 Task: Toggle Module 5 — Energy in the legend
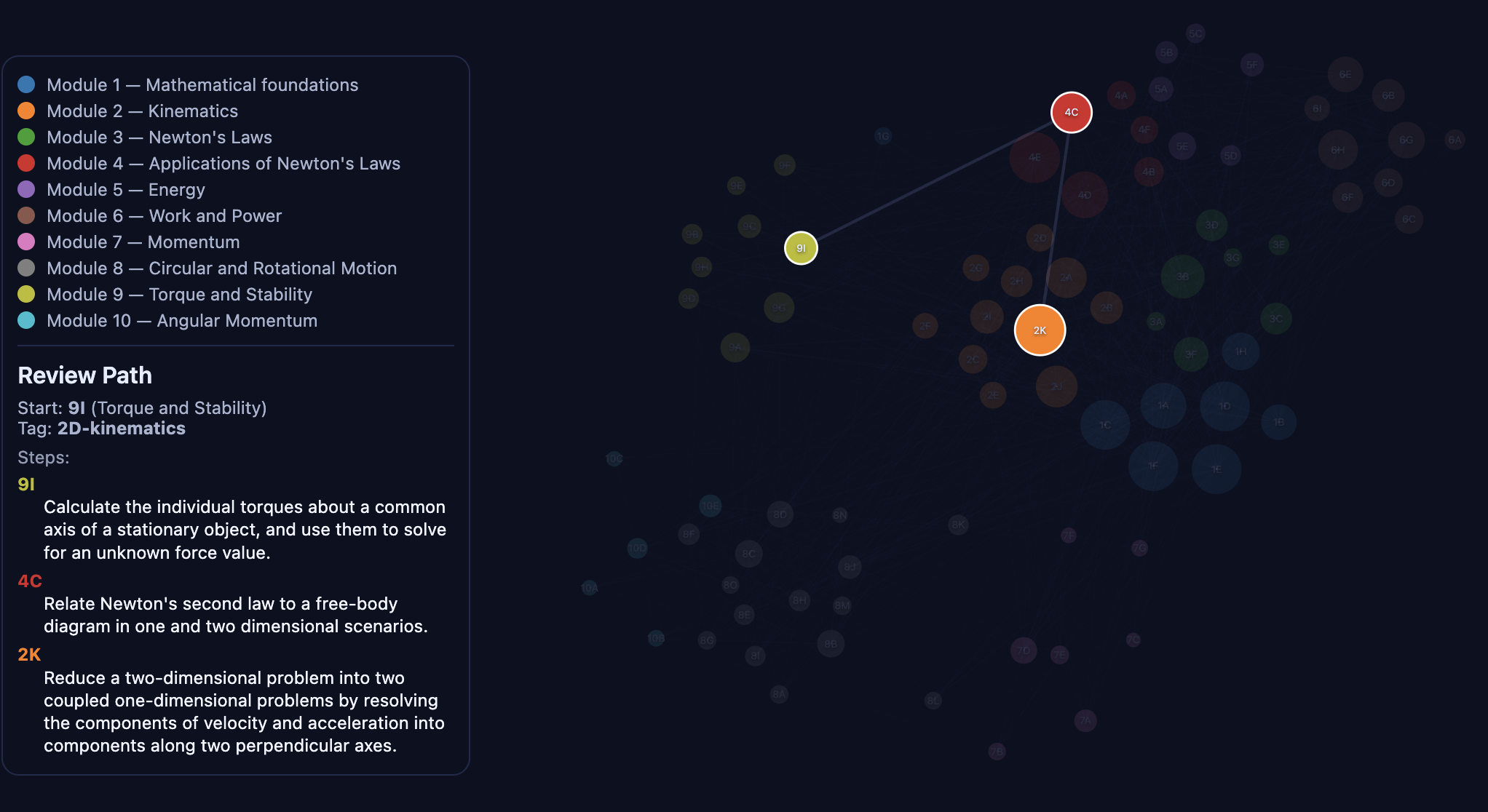tap(126, 189)
